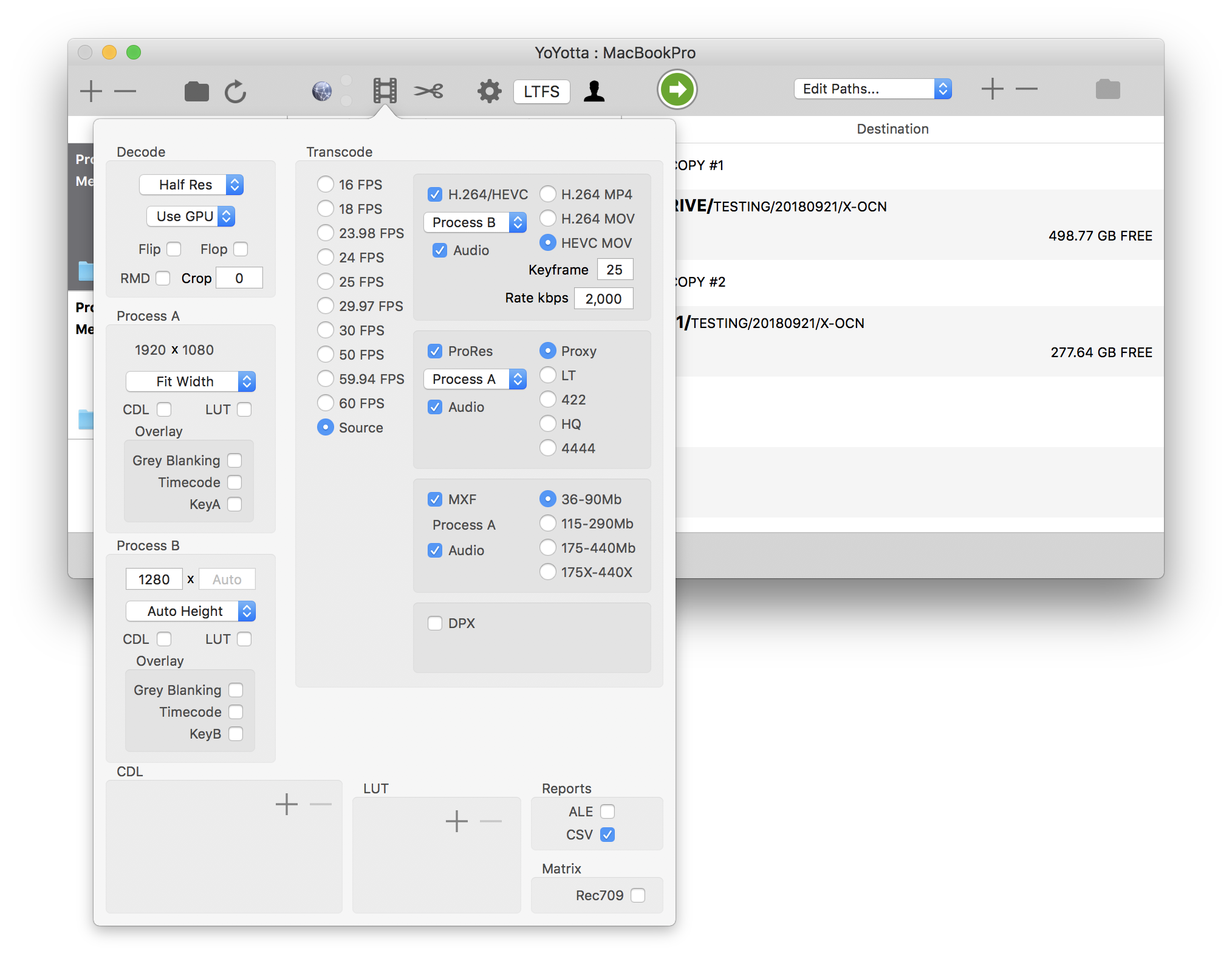Enable KeyA overlay checkbox
The height and width of the screenshot is (967, 1232).
(234, 504)
